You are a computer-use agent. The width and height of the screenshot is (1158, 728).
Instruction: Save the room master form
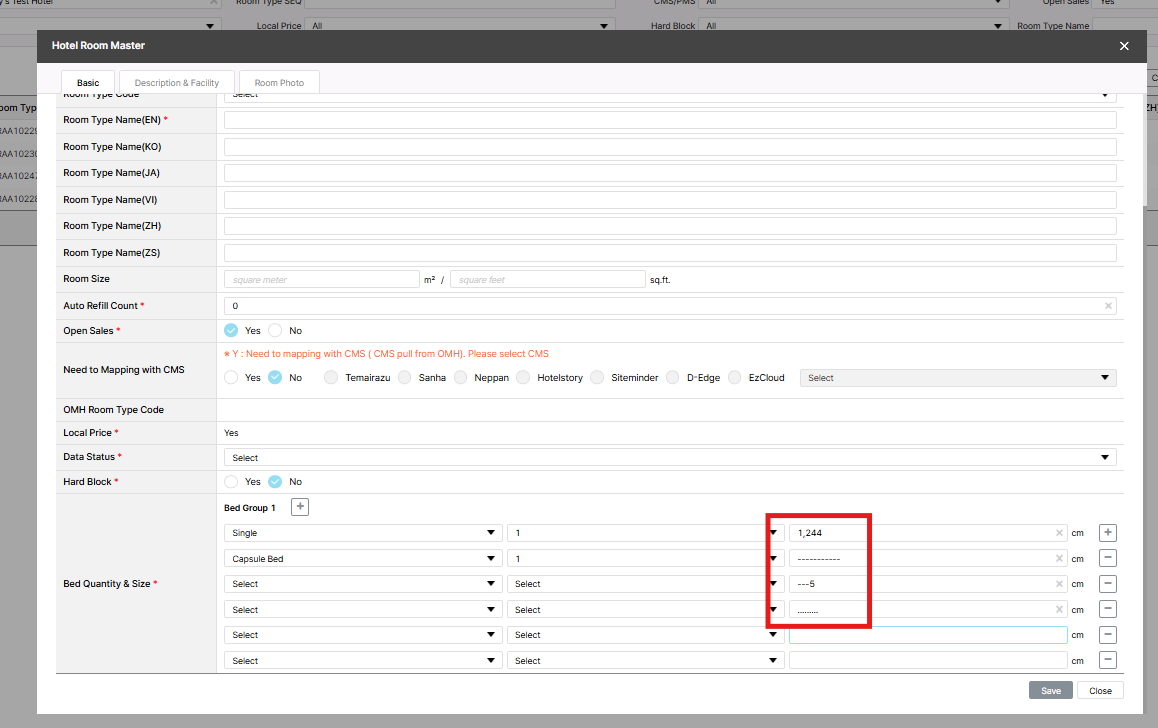[1050, 690]
